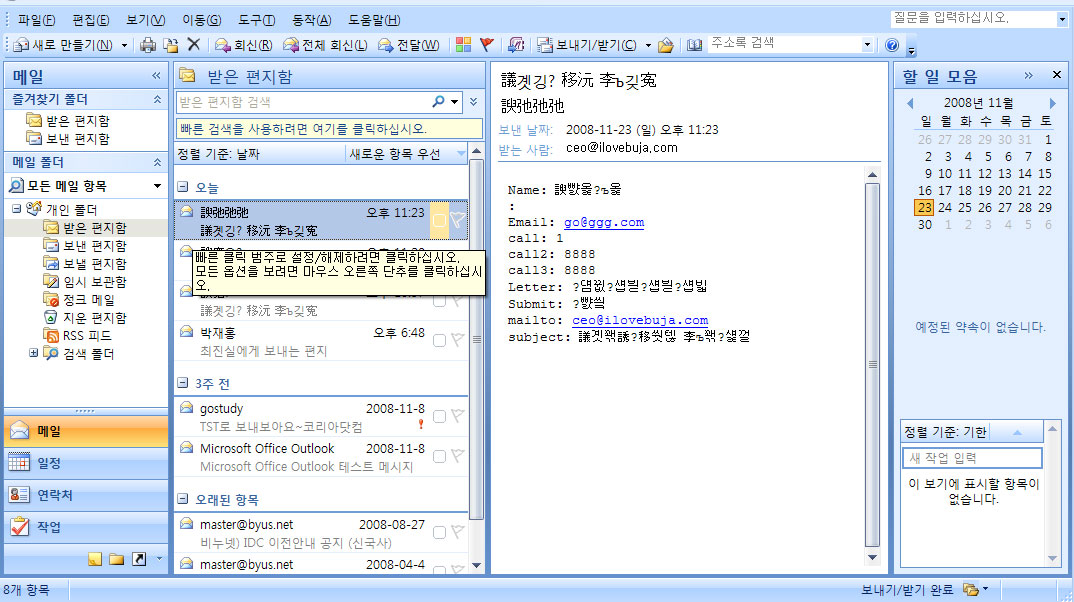The image size is (1074, 602).
Task: Select date 28 in the November calendar
Action: [x=1025, y=207]
